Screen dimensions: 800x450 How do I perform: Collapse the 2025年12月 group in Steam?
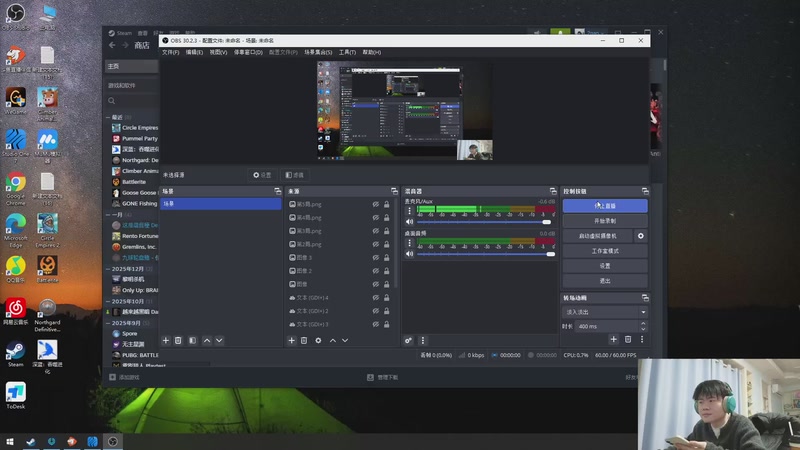(110, 269)
